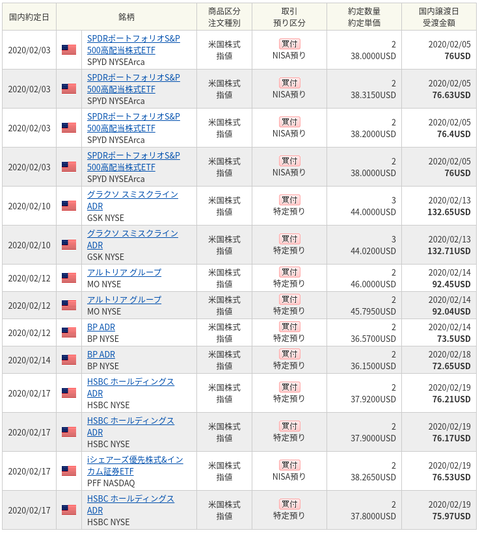The width and height of the screenshot is (480, 533).
Task: Click the settlement amount 75.97USD
Action: 451,516
